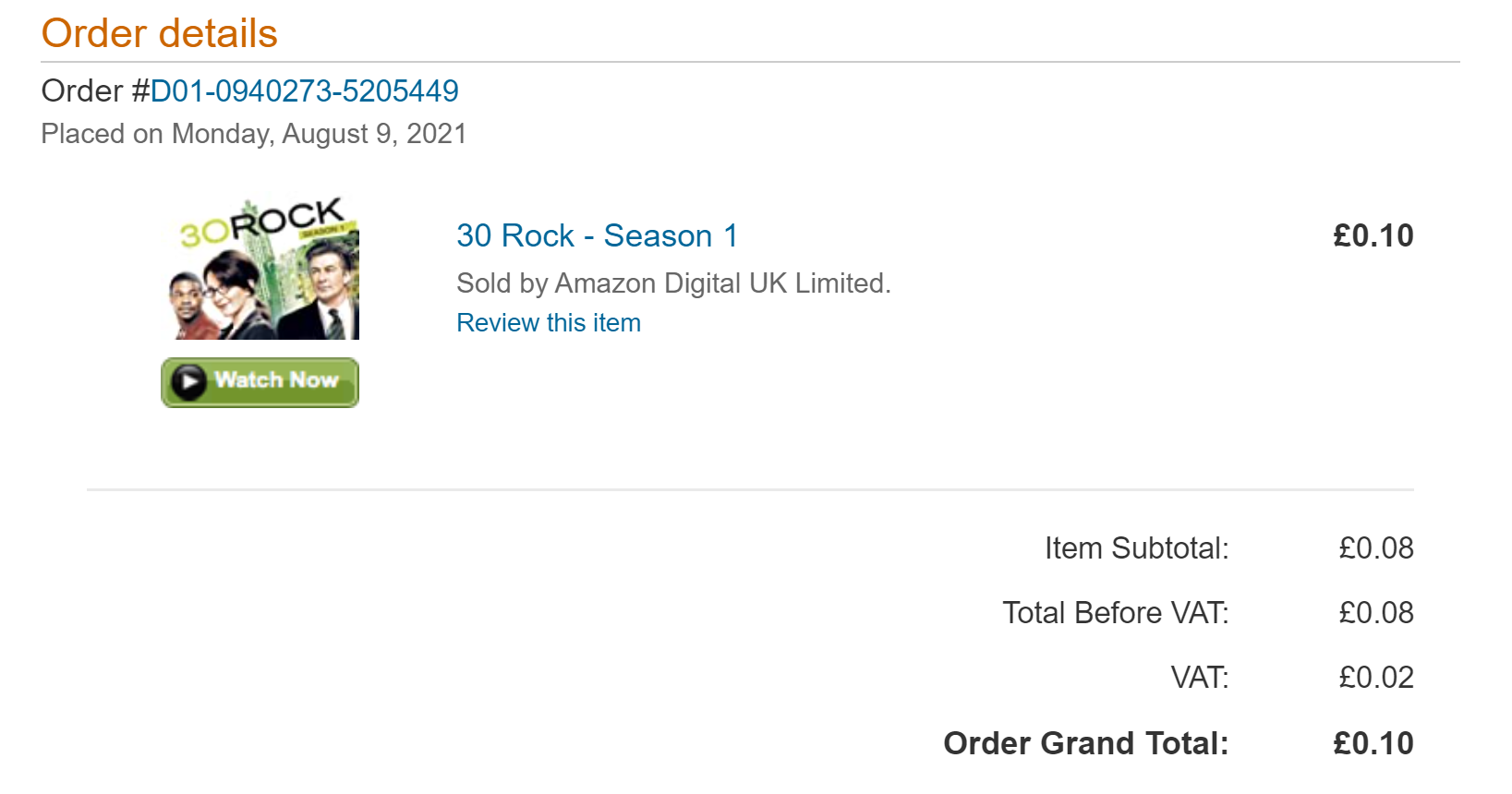Click the green Watch Now button
1512x794 pixels.
click(260, 382)
